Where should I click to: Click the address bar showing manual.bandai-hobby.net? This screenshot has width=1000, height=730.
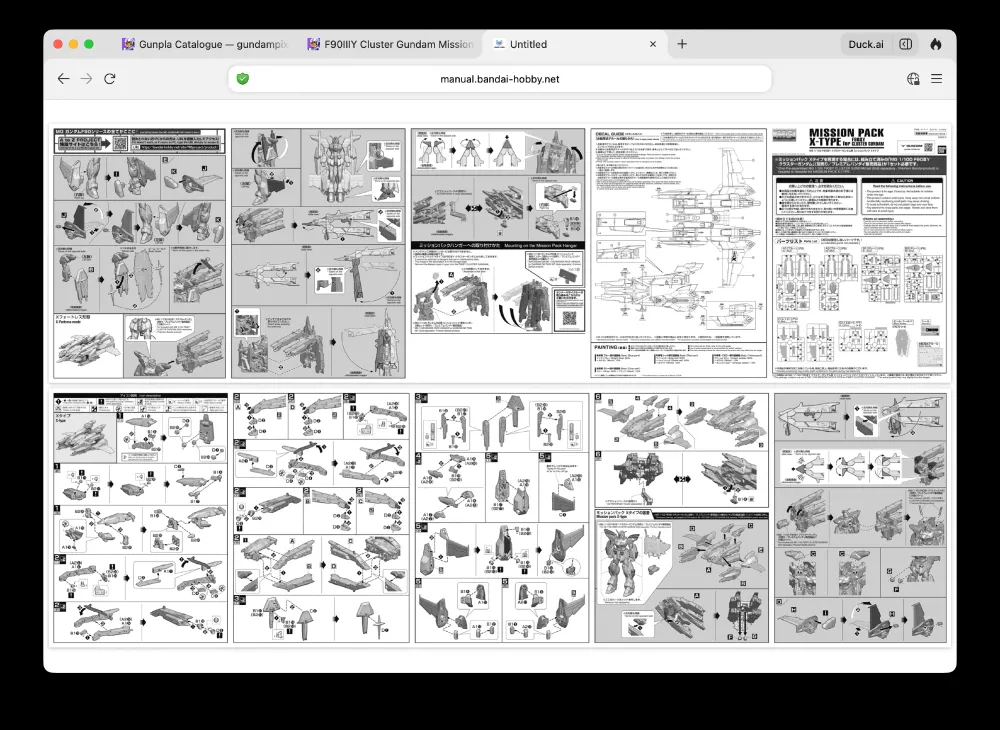tap(500, 79)
